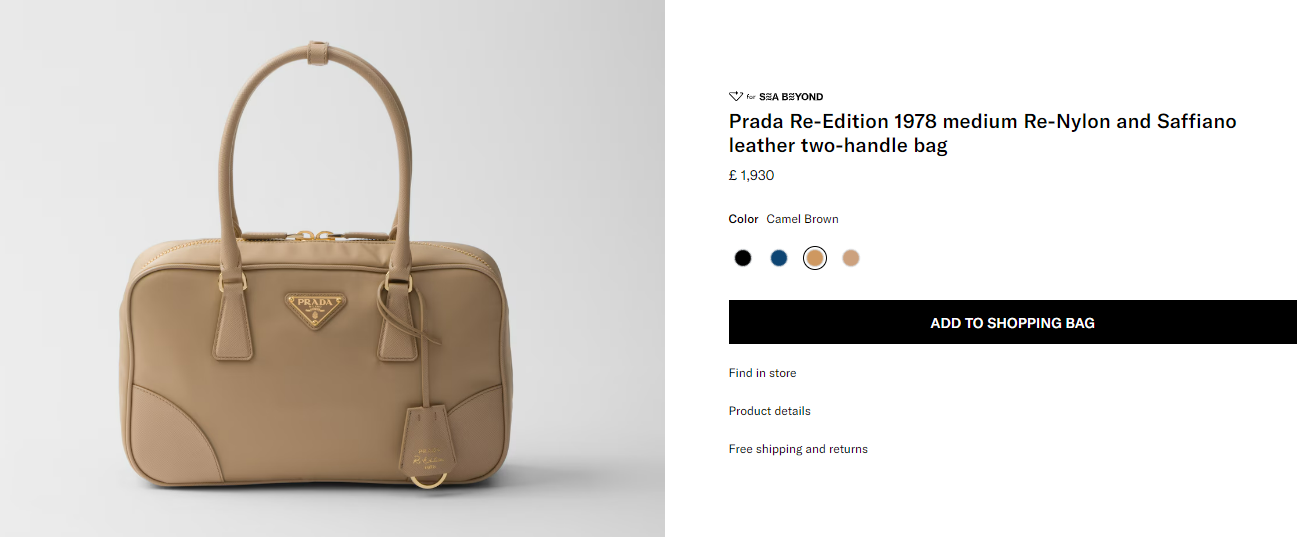Expand Free shipping and returns info

798,449
